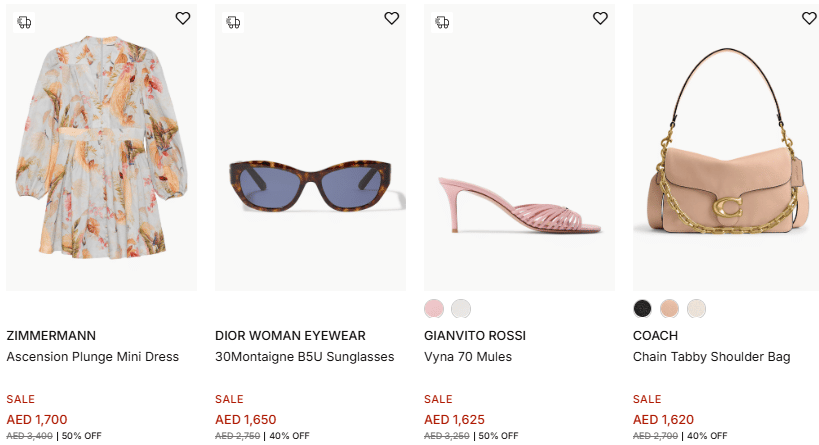This screenshot has height=445, width=819.
Task: Open Ascension Plunge Mini Dress product link
Action: tap(93, 357)
